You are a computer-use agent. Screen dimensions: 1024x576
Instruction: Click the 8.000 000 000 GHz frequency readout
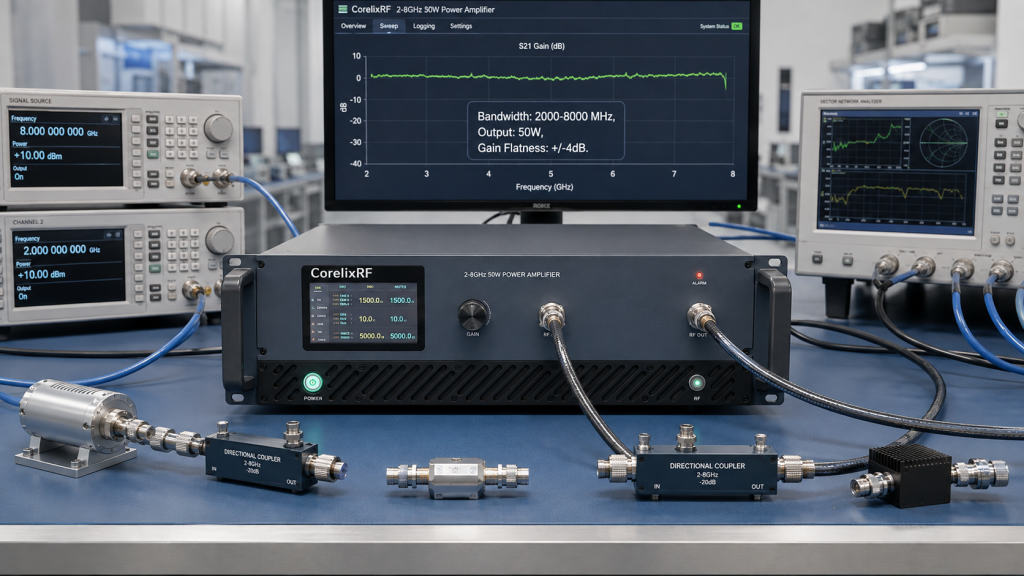tap(59, 131)
